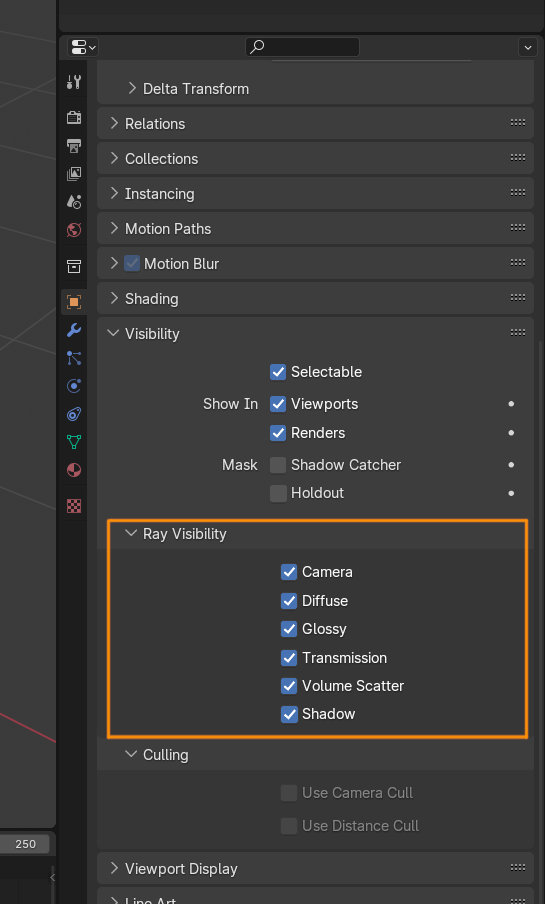Animate the Shadow Catcher property dot

point(511,465)
